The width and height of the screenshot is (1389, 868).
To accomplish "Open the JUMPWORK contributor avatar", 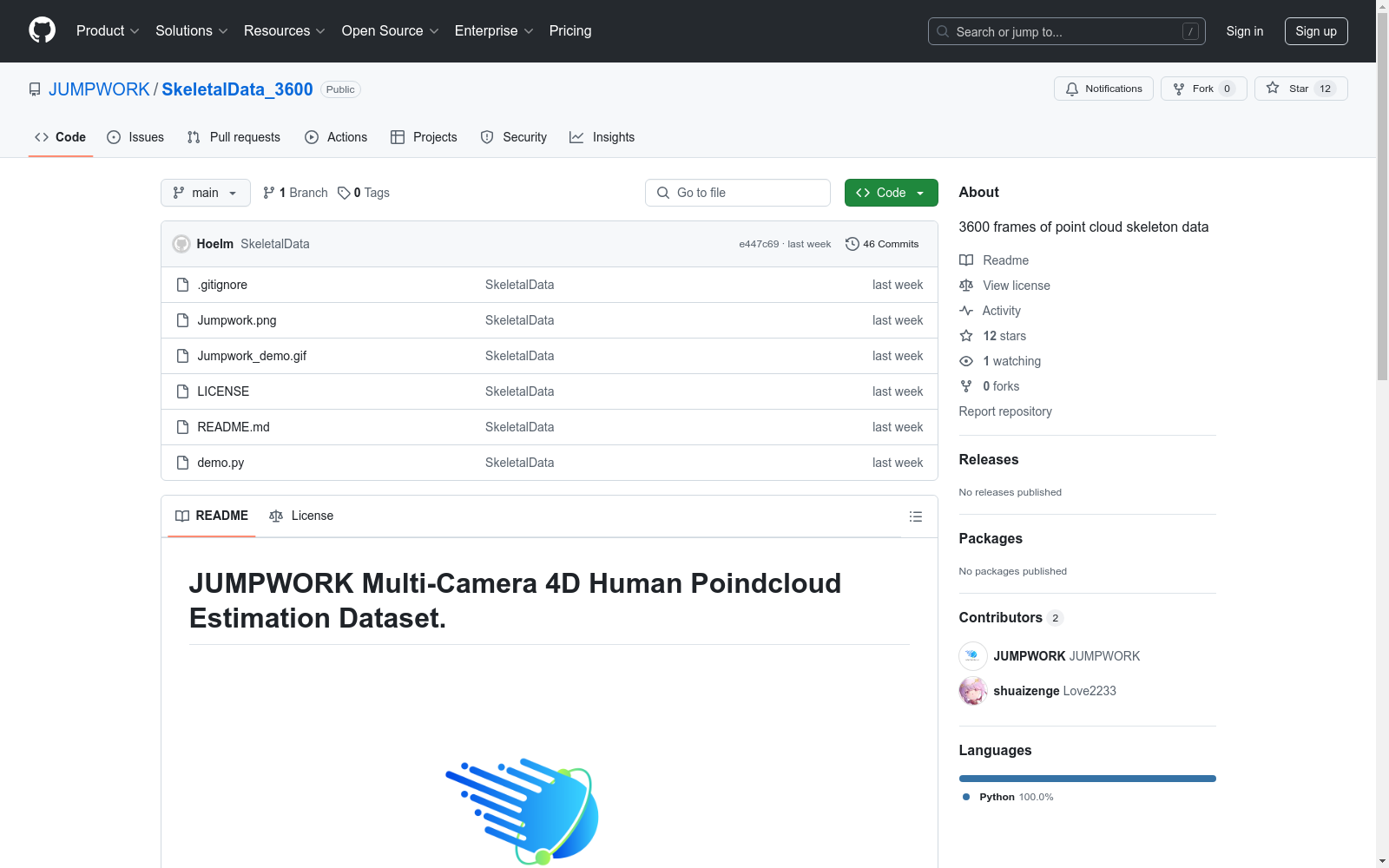I will click(973, 656).
